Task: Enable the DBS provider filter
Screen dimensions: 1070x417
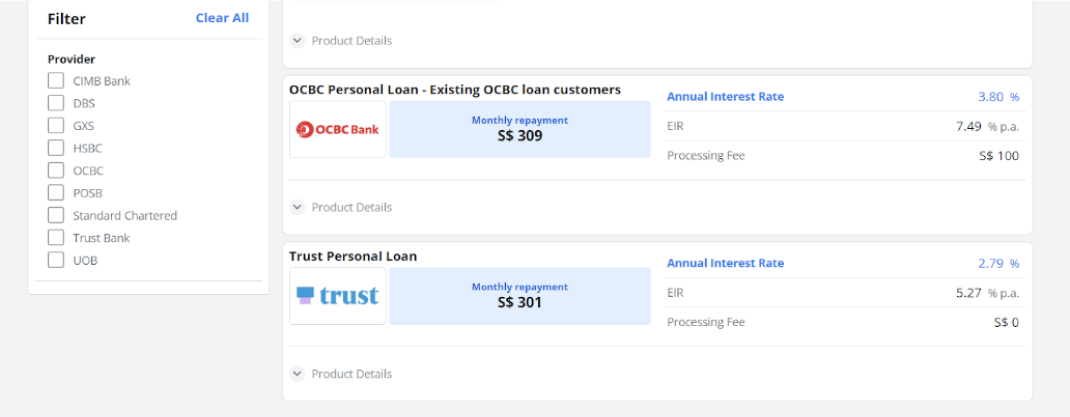Action: pos(56,103)
